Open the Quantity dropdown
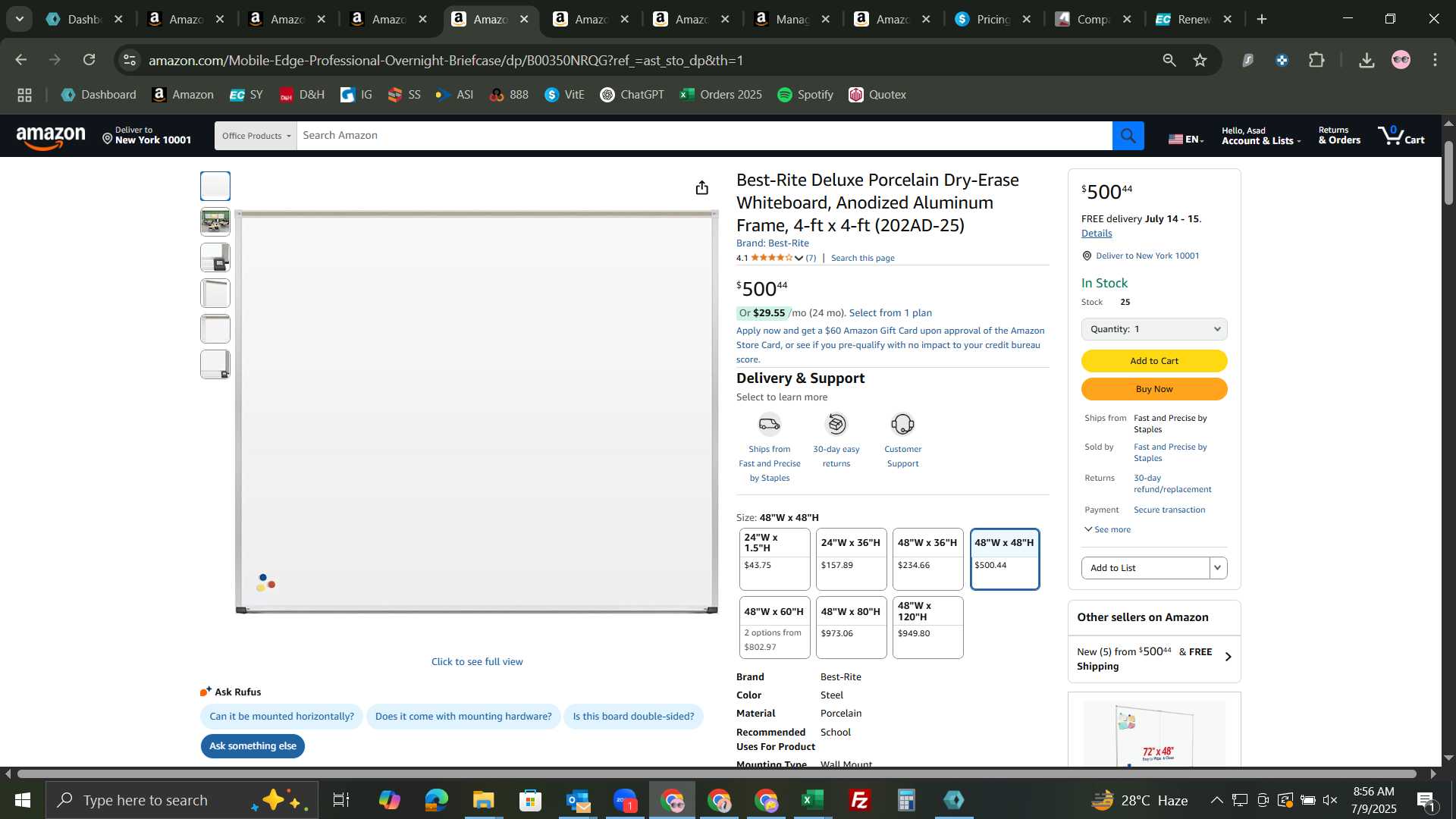Screen dimensions: 1456x819 (x=1153, y=329)
